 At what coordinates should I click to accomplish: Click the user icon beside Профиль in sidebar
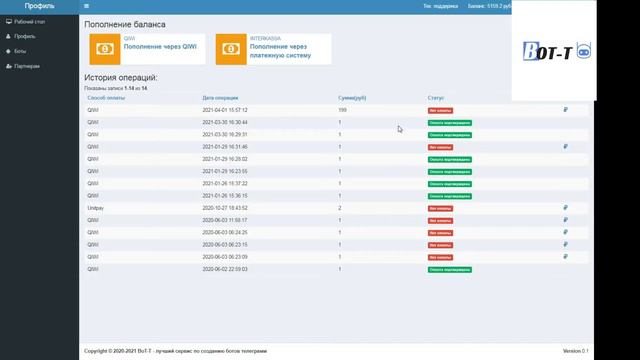pyautogui.click(x=8, y=36)
